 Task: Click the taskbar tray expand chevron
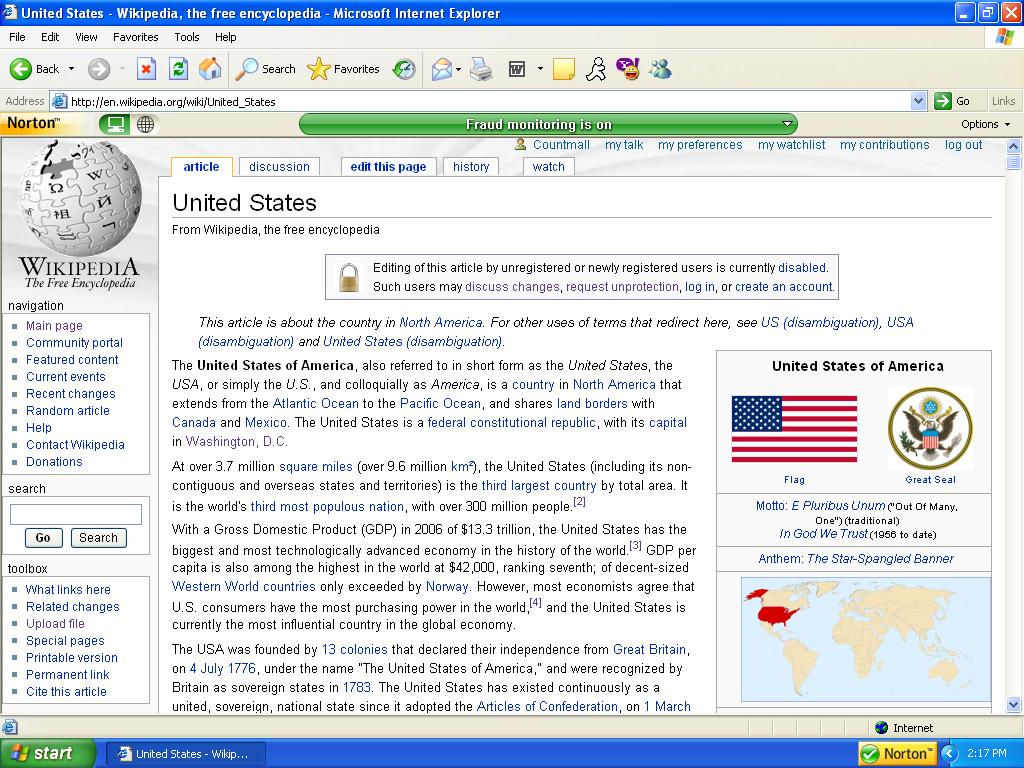pos(948,754)
